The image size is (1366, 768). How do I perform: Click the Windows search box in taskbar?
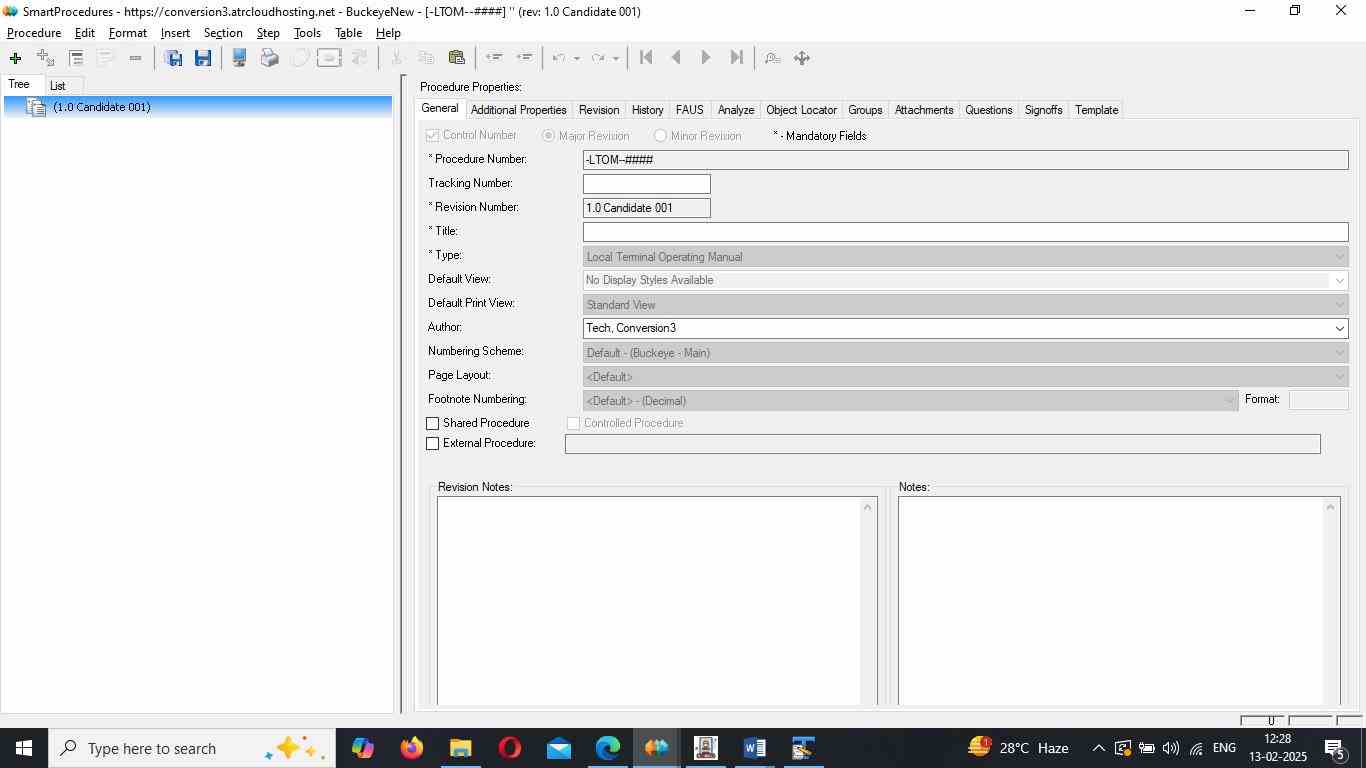tap(192, 748)
